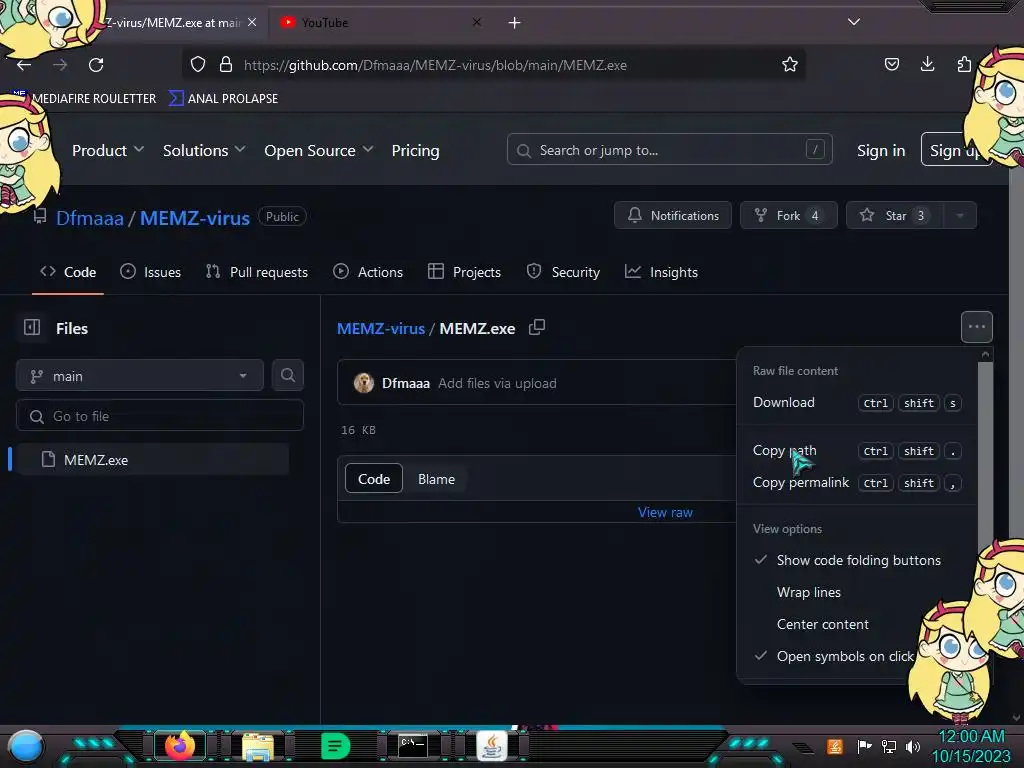Image resolution: width=1024 pixels, height=768 pixels.
Task: Select MEMZ.exe in the file tree
Action: point(153,460)
